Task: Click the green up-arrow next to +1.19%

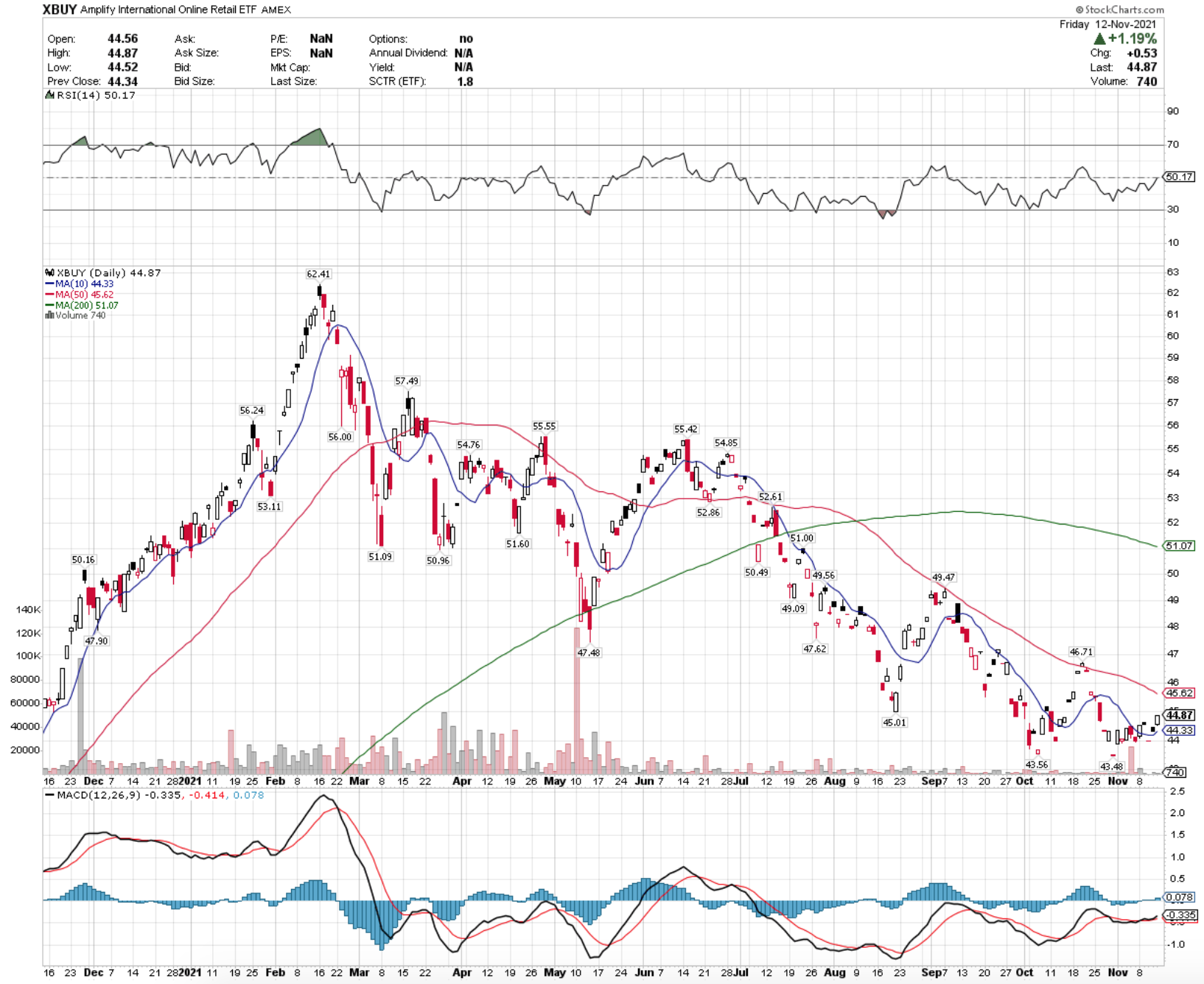Action: pyautogui.click(x=1099, y=39)
